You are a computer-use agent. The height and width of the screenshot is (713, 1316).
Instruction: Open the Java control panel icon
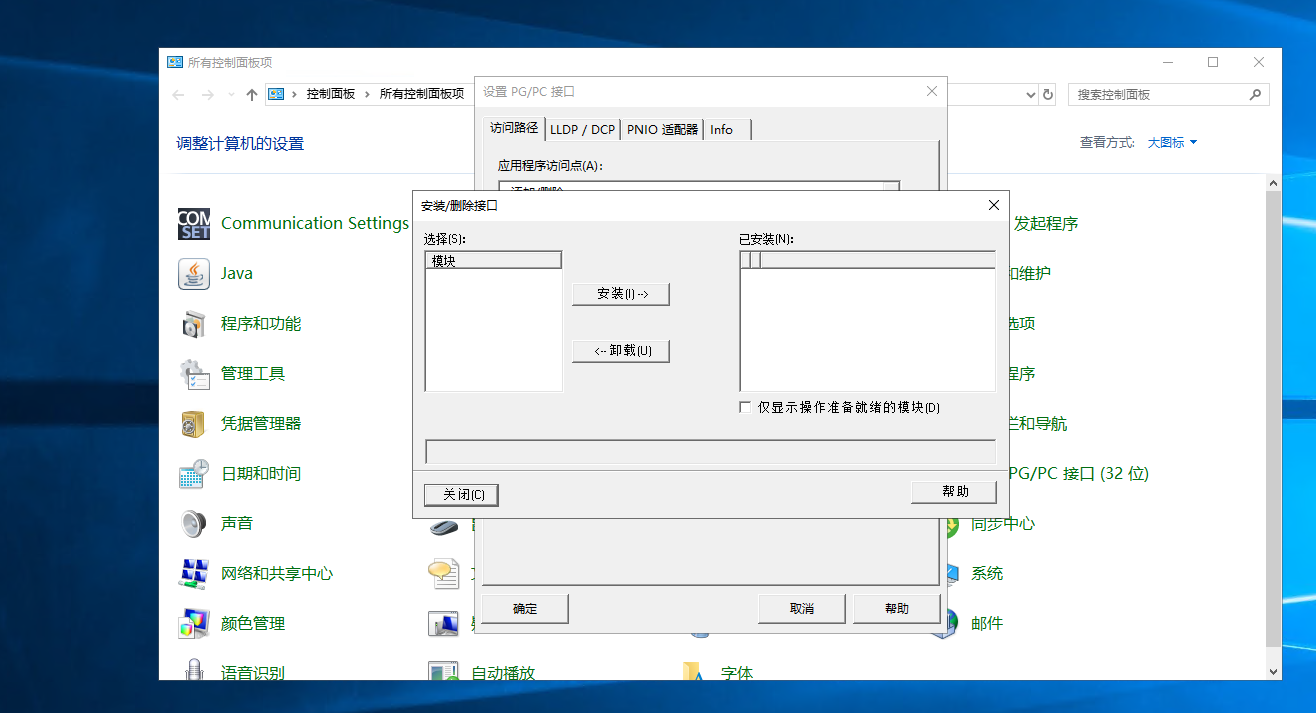coord(194,274)
